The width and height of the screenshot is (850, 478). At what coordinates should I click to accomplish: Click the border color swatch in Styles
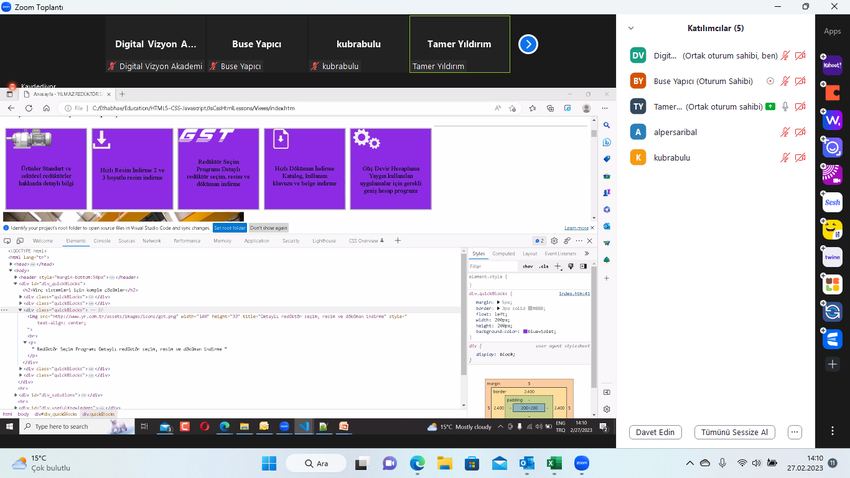pos(530,308)
